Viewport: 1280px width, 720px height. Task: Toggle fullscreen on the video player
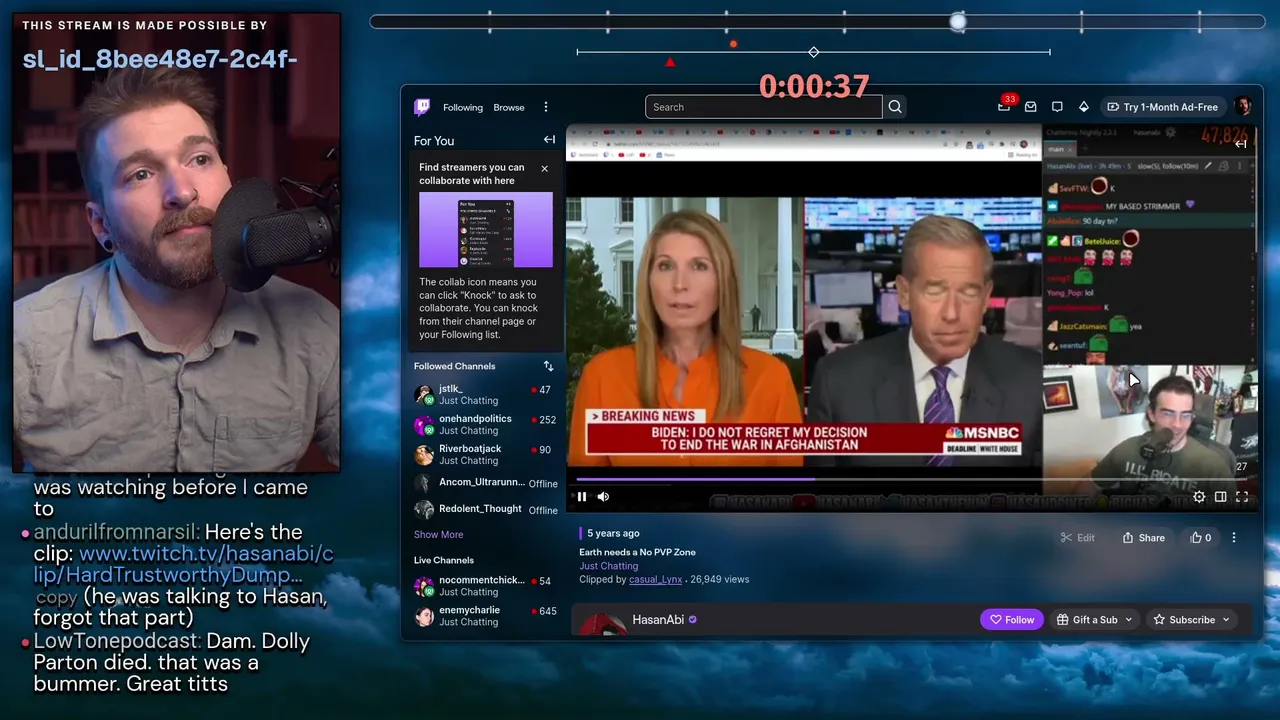click(1242, 497)
